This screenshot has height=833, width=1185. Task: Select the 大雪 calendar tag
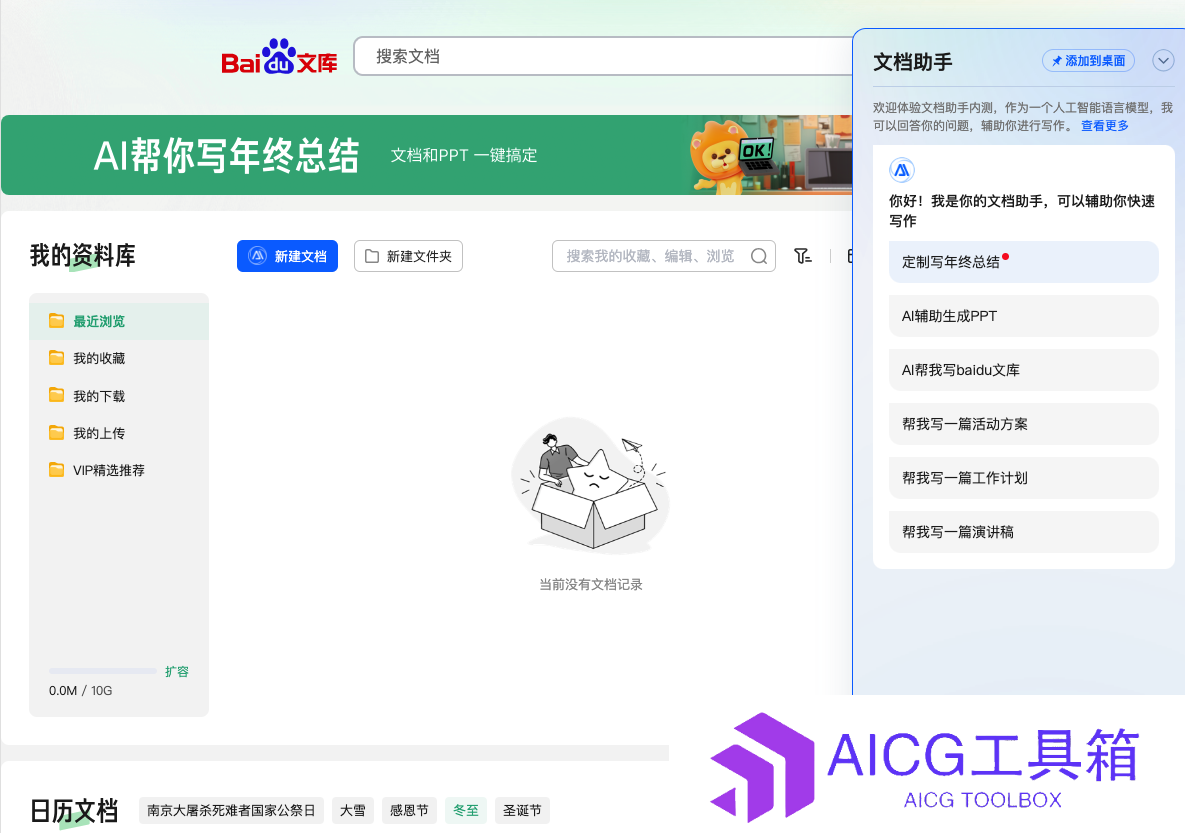tap(353, 810)
